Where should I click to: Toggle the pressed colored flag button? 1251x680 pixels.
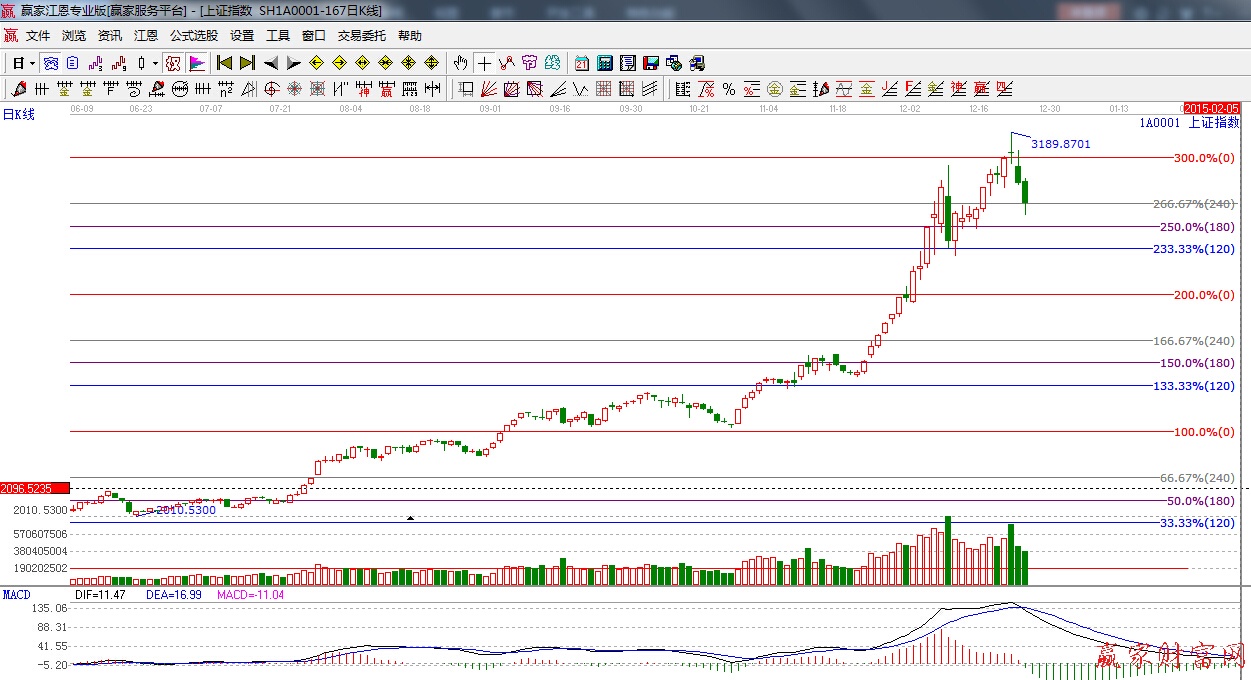click(197, 63)
